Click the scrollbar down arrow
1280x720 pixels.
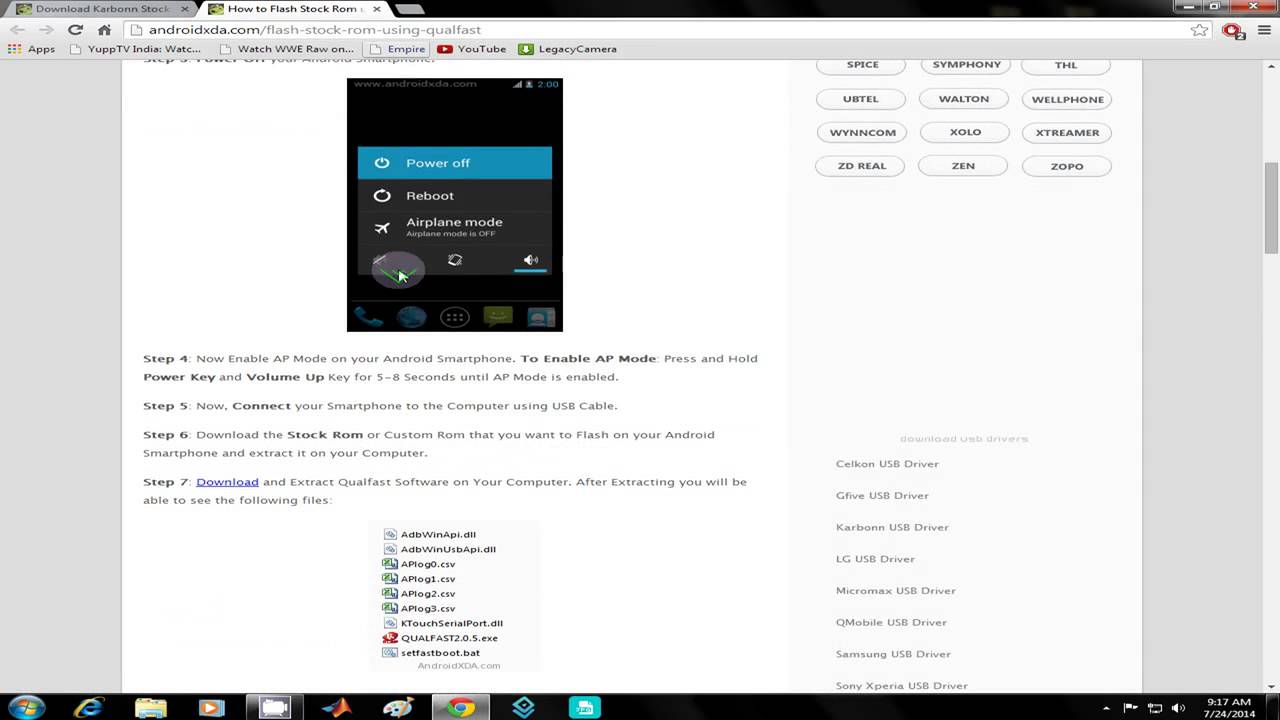pyautogui.click(x=1271, y=686)
